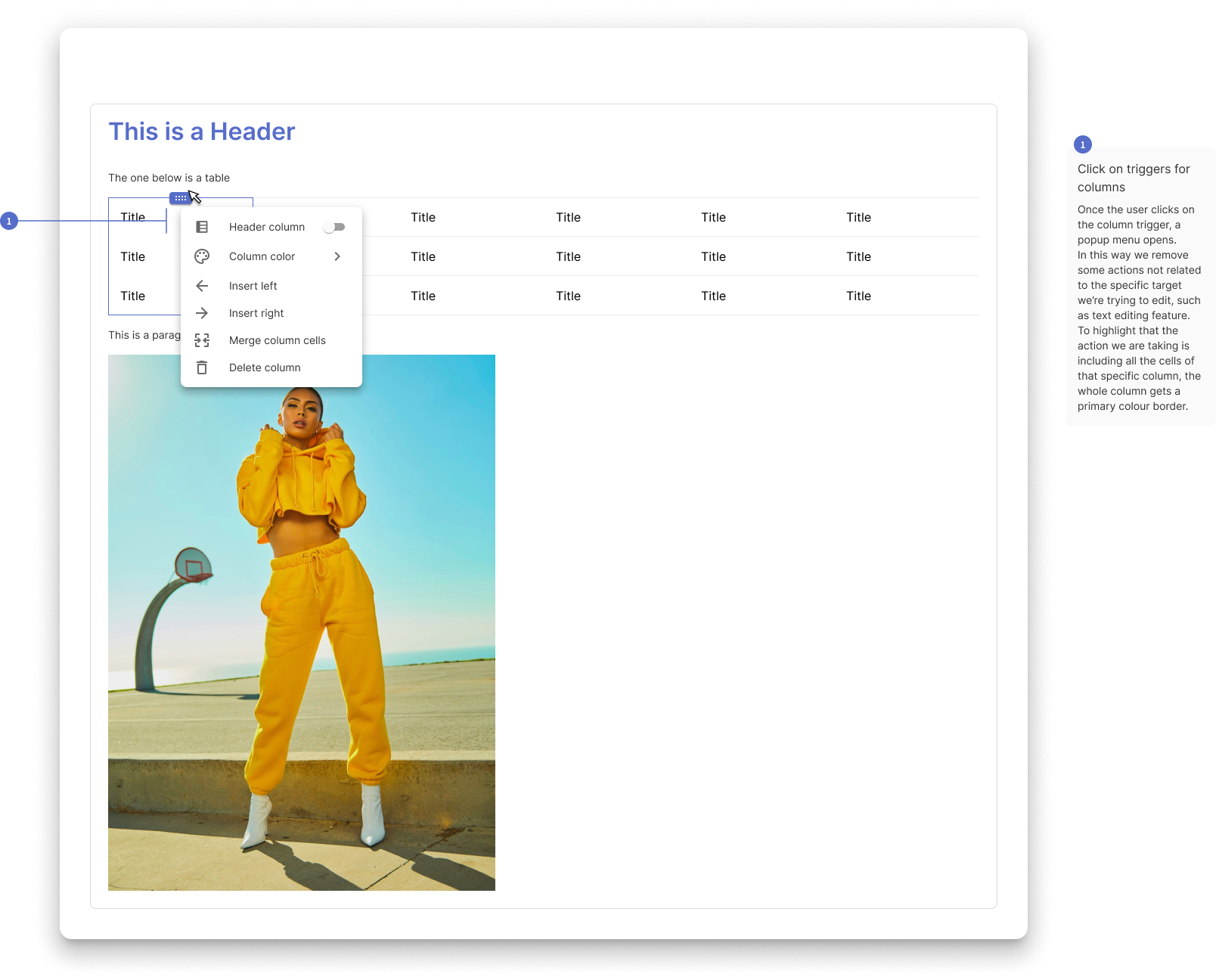Choose Delete column from the popup menu
Screen dimensions: 1216x980
[271, 367]
